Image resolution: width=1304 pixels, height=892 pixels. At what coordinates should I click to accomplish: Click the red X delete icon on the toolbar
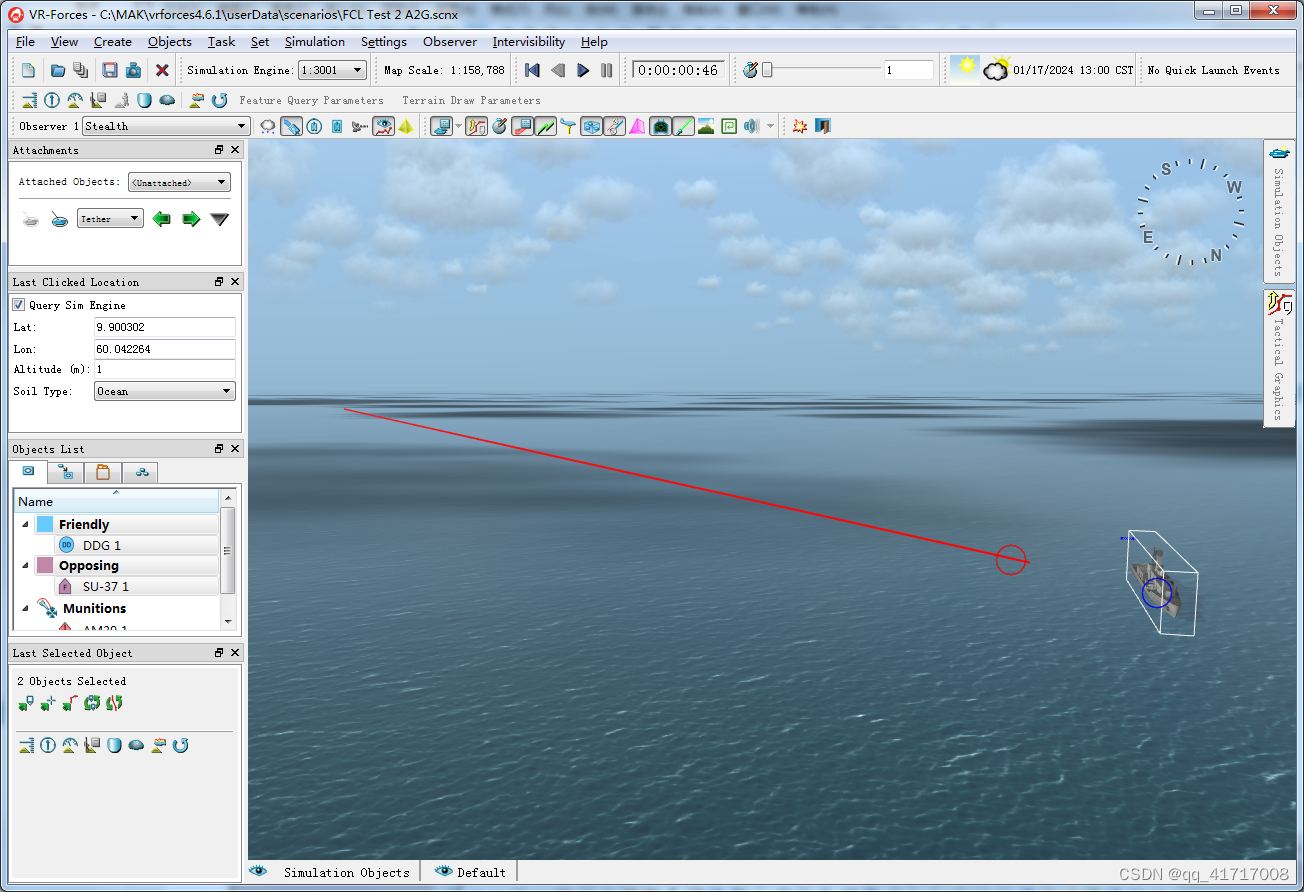tap(162, 70)
